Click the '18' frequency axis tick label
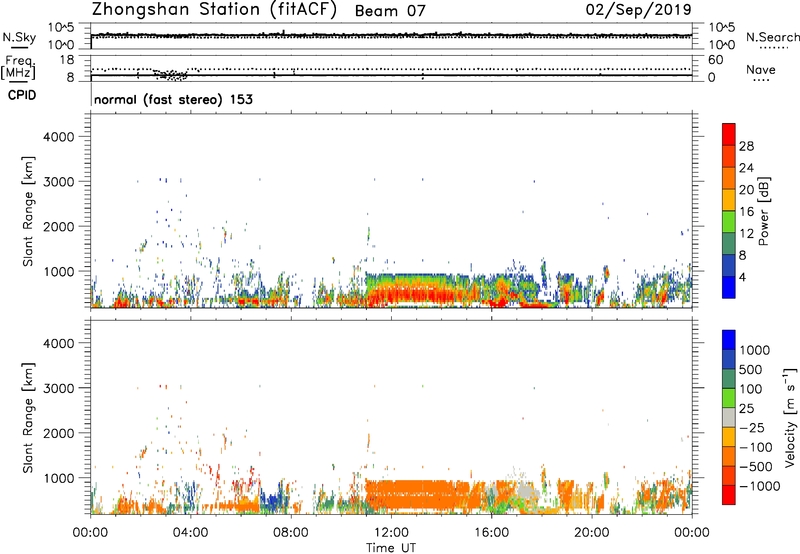800x554 pixels. [x=67, y=60]
